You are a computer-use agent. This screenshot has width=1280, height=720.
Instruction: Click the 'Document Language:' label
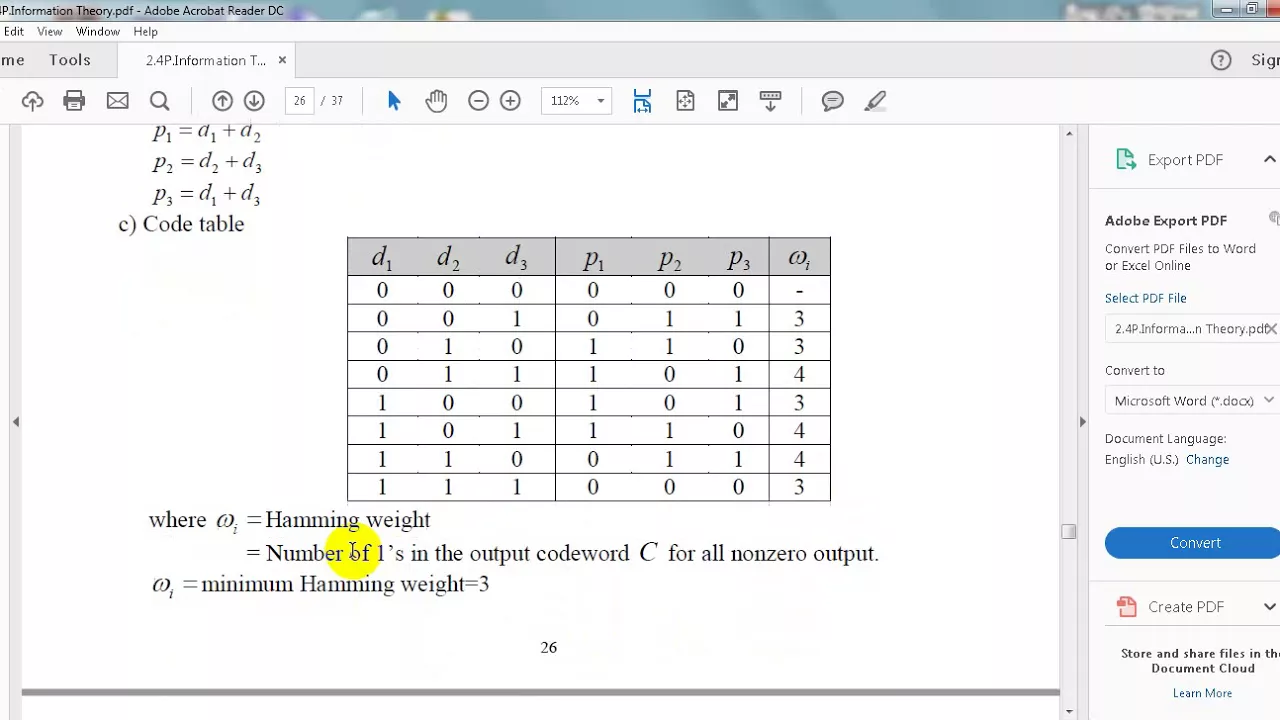click(x=1165, y=439)
